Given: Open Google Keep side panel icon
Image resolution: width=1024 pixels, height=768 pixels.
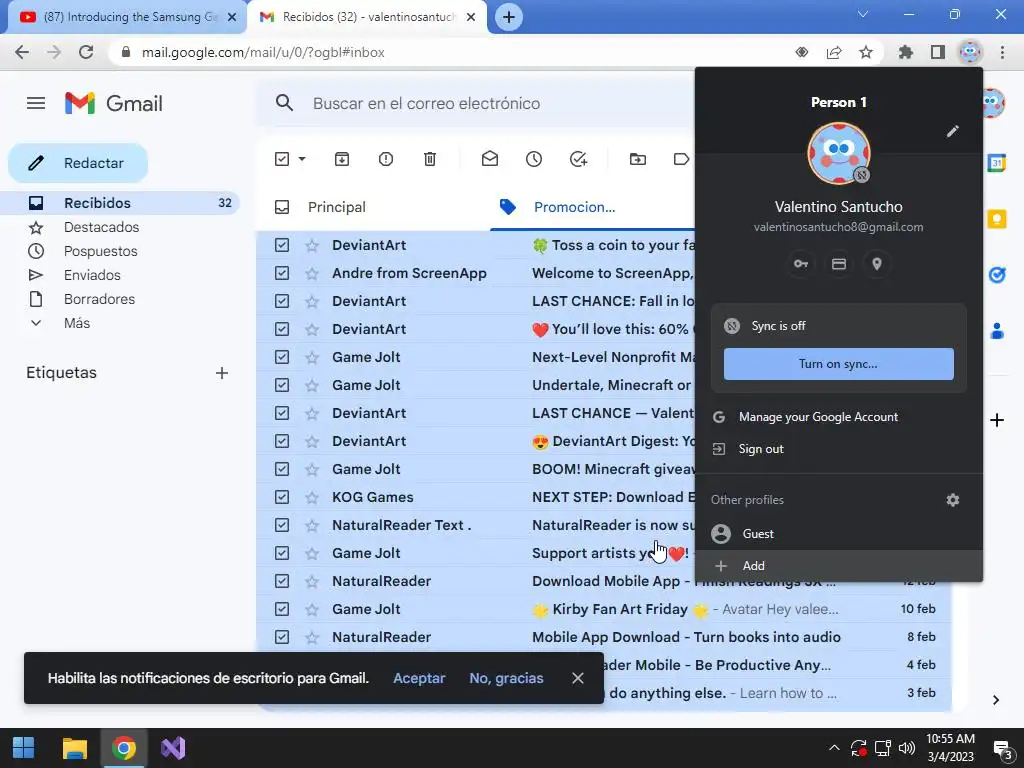Looking at the screenshot, I should click(x=997, y=219).
